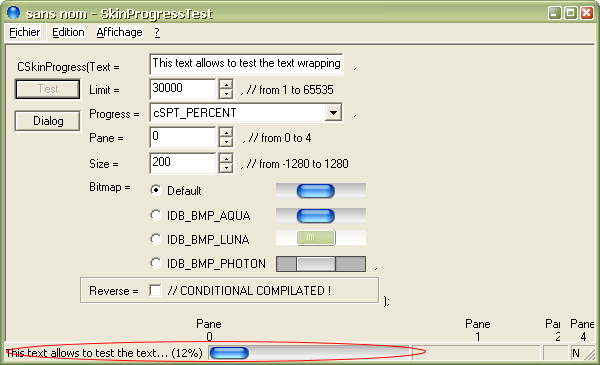Decrease the Size value with down arrow
The width and height of the screenshot is (600, 365).
227,168
